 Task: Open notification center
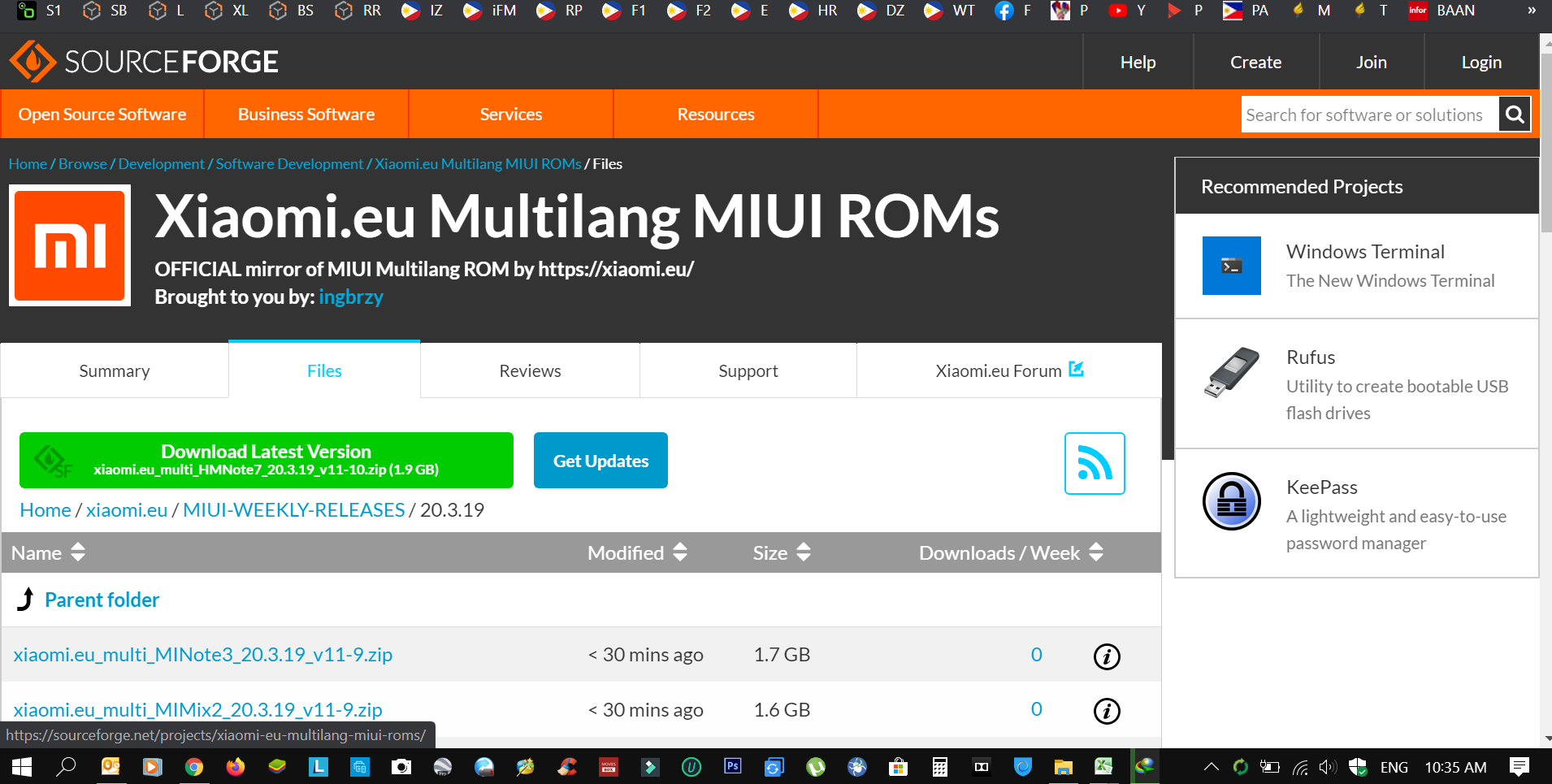pyautogui.click(x=1519, y=766)
